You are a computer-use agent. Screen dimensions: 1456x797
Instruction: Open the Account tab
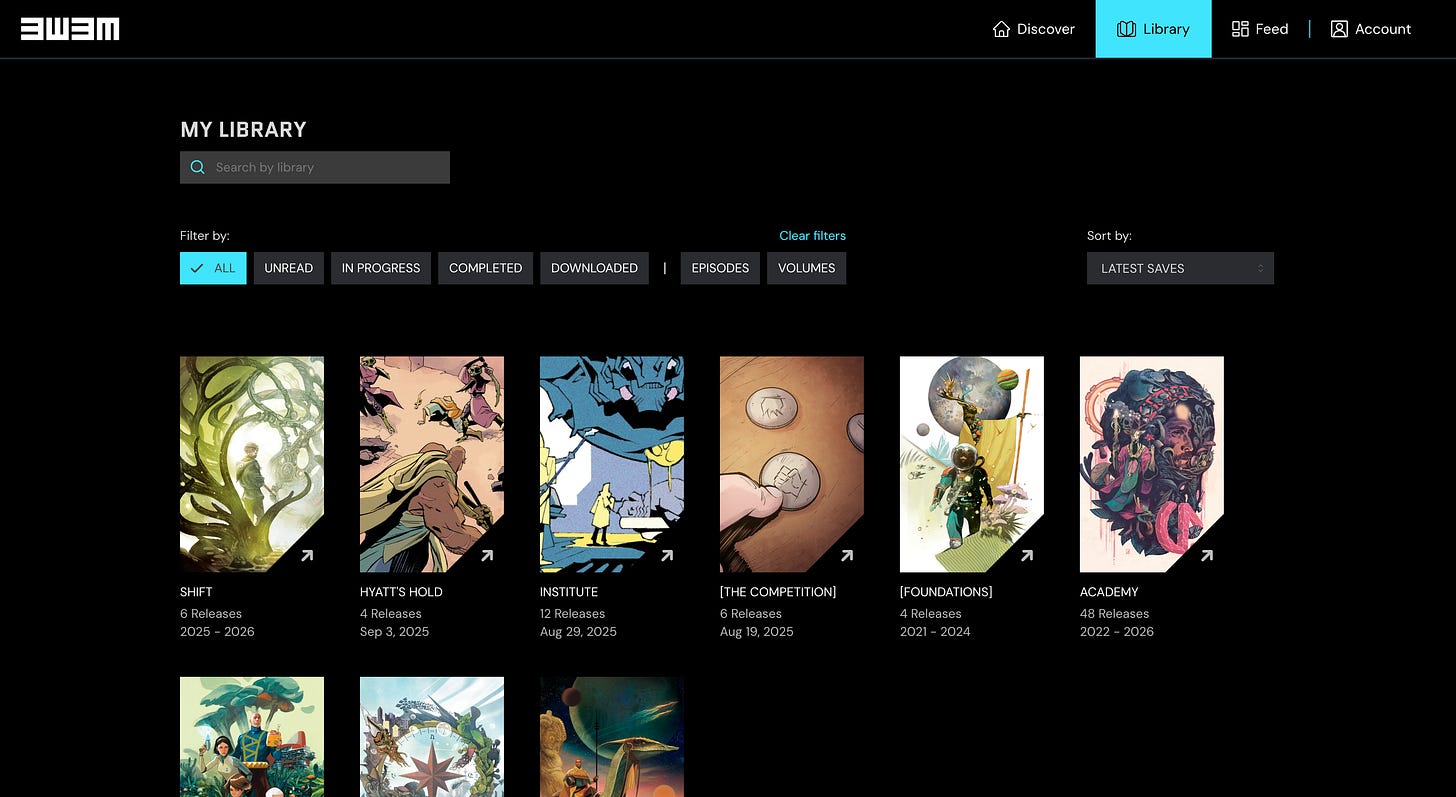tap(1371, 29)
